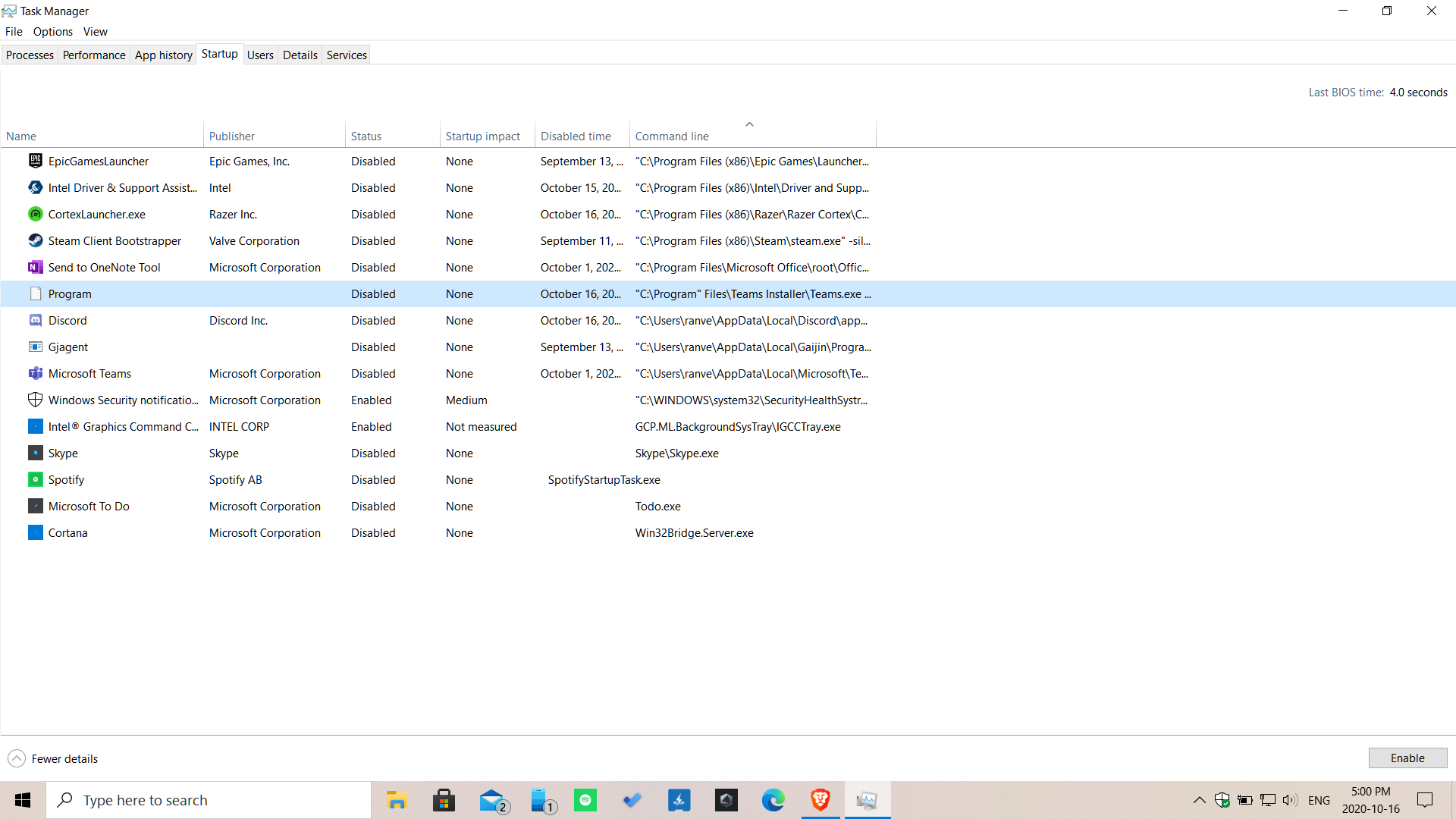Click the Steam Client Bootstrapper icon
This screenshot has height=819, width=1456.
tap(36, 240)
